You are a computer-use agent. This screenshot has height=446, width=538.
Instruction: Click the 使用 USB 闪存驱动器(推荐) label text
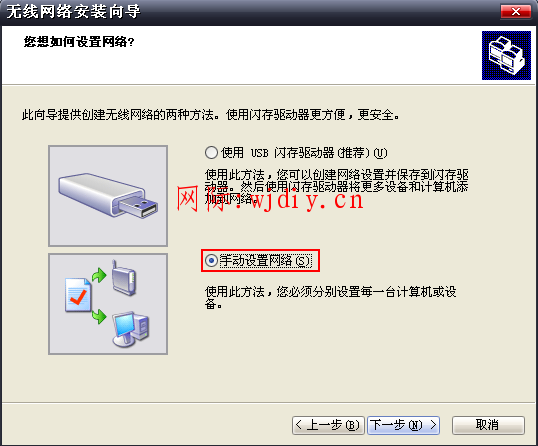point(304,153)
